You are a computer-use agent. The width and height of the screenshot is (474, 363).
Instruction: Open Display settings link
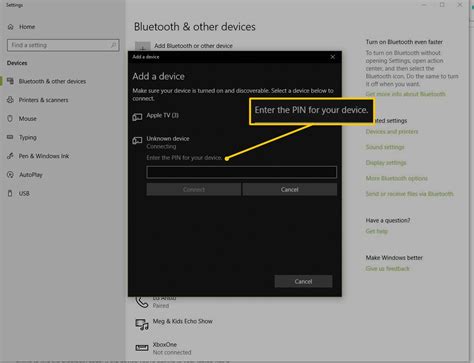coord(386,163)
